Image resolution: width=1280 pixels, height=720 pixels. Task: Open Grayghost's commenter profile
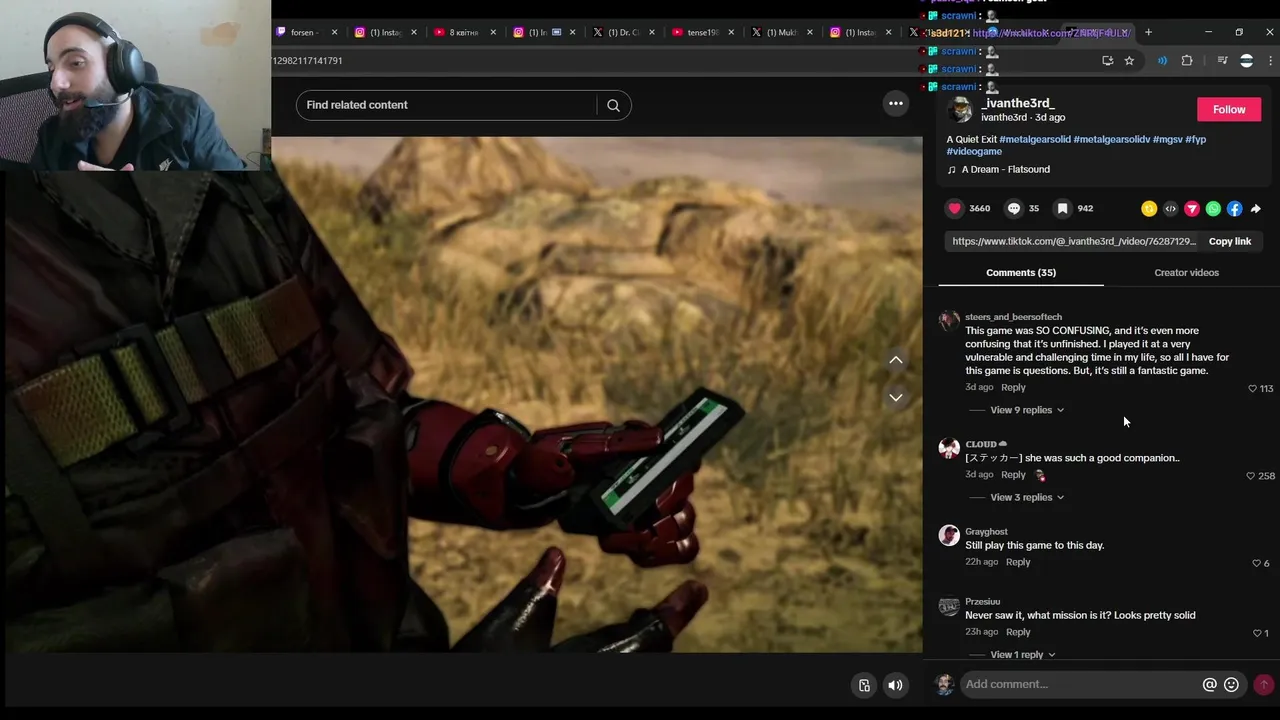click(949, 536)
